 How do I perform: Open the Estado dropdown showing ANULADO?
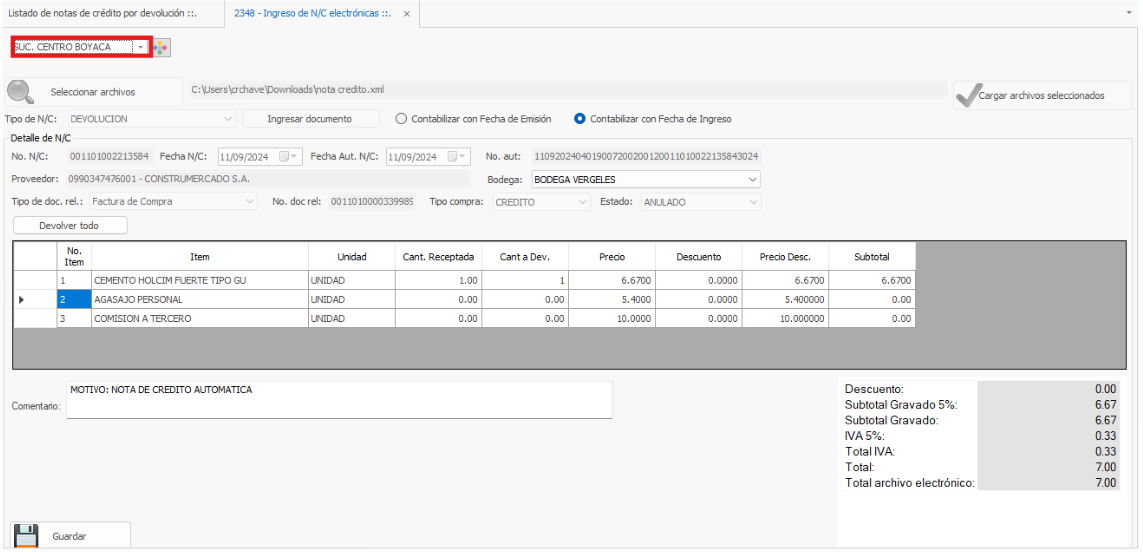point(752,202)
